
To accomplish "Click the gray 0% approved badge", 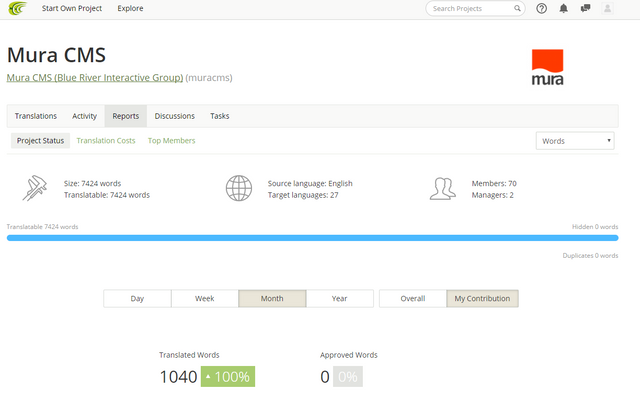I will tap(348, 376).
